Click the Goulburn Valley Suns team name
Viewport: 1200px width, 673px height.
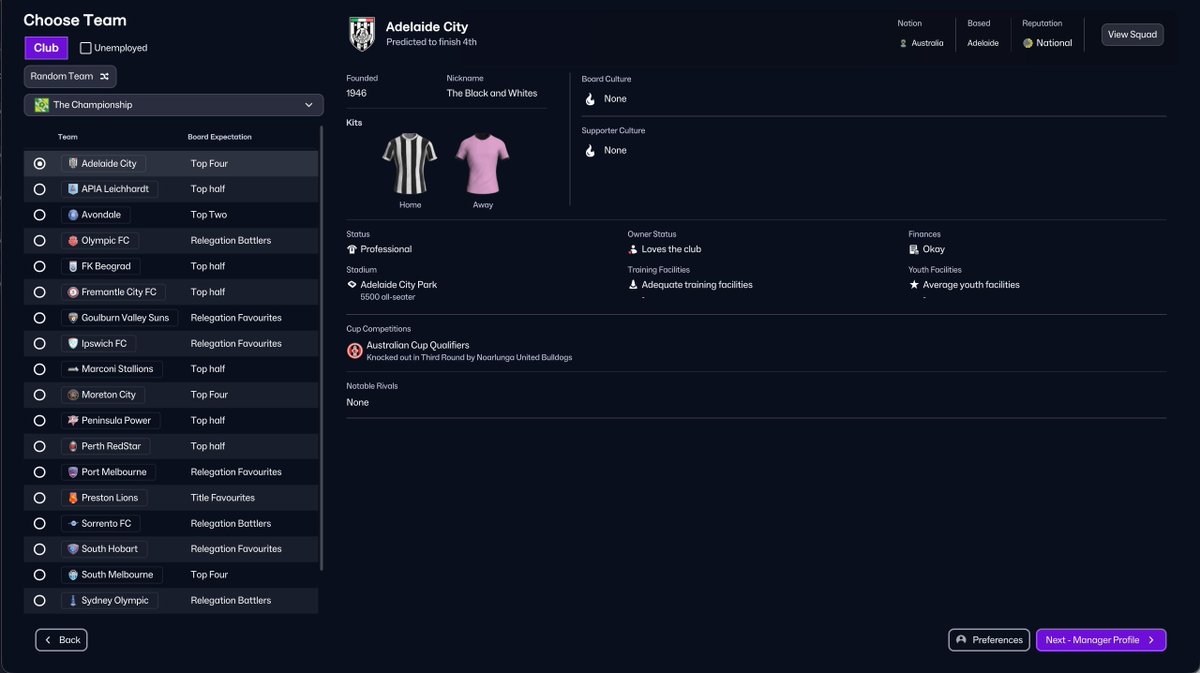pyautogui.click(x=125, y=318)
